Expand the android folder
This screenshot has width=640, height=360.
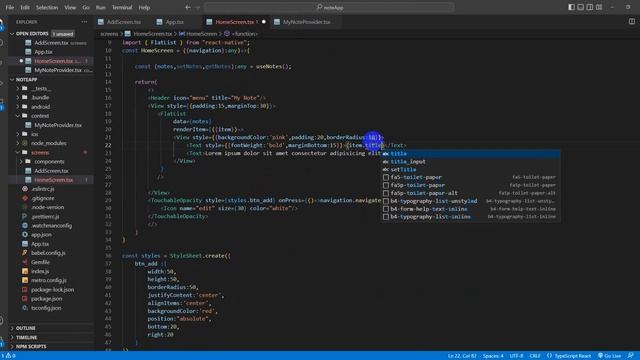coord(40,107)
